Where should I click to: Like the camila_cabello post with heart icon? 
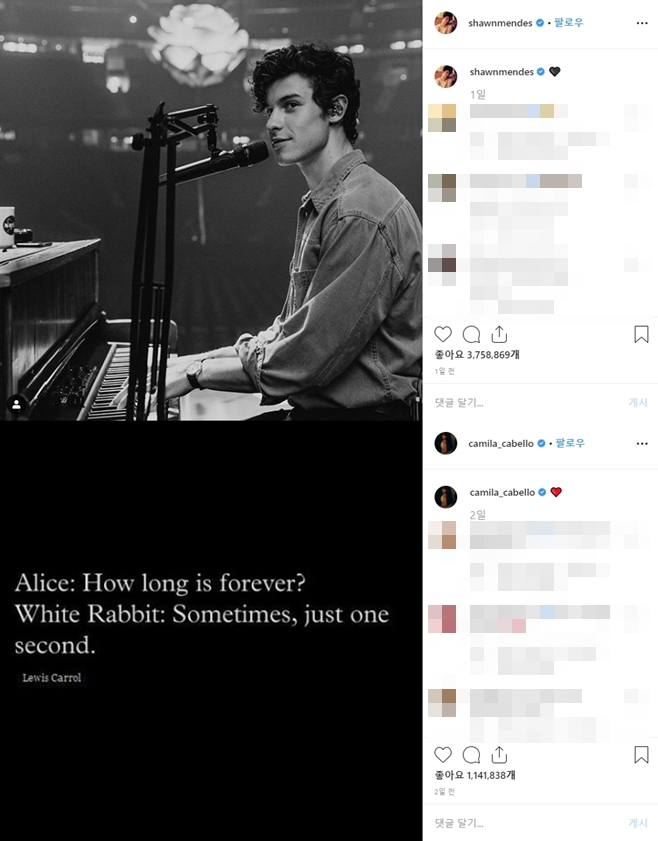(x=443, y=755)
